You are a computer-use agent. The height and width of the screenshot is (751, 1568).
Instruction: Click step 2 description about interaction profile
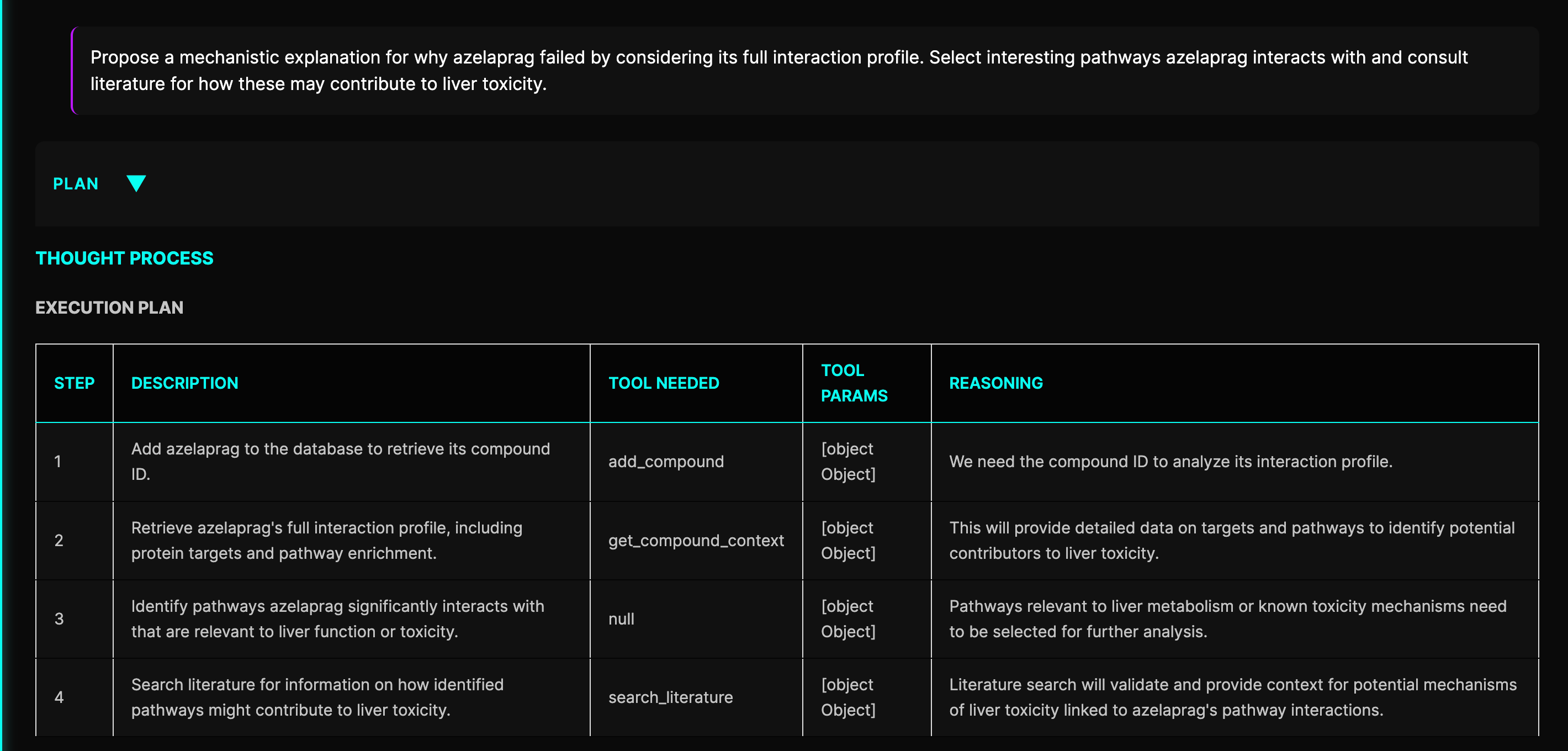327,541
